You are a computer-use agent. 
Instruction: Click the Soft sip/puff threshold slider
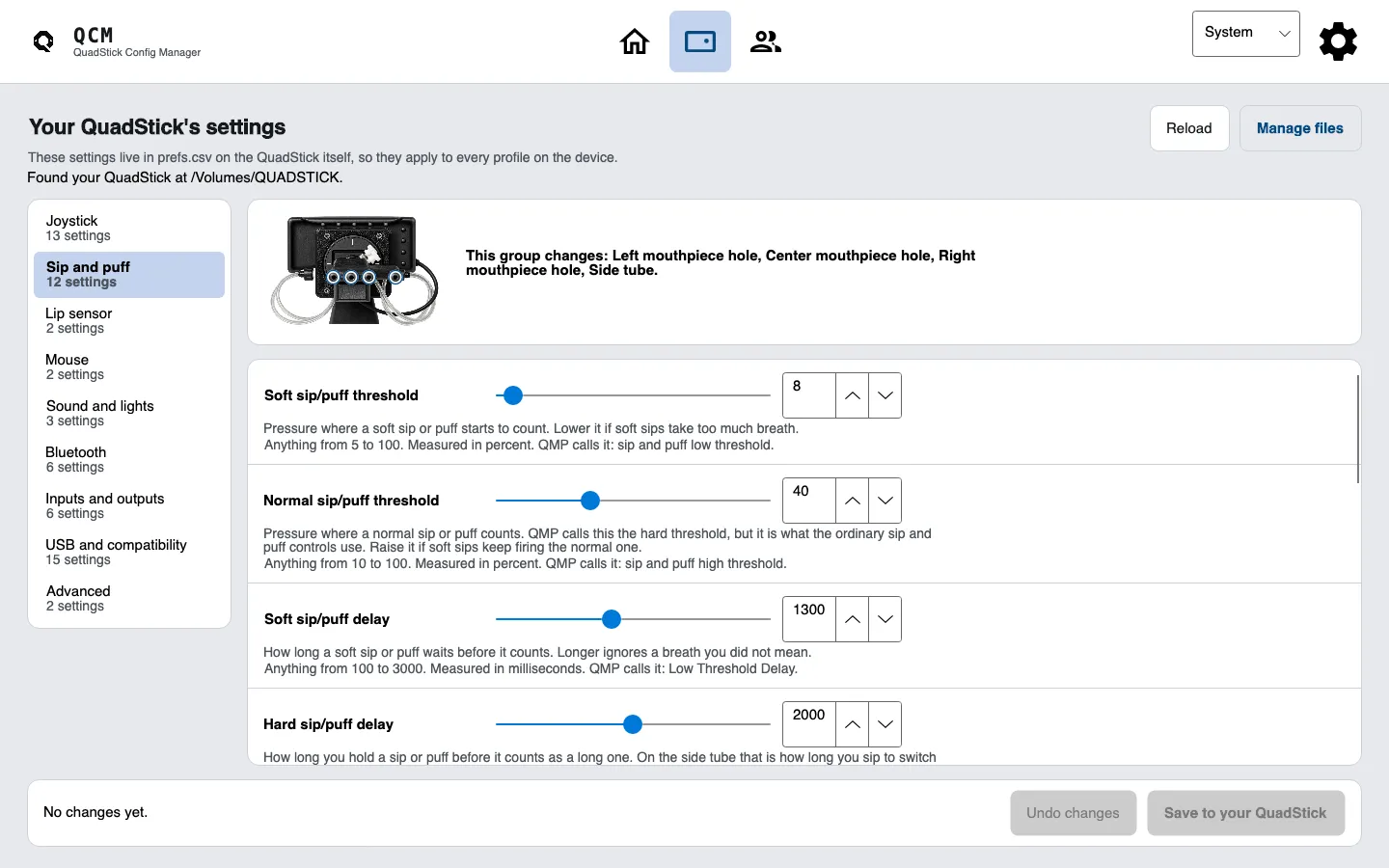point(633,395)
